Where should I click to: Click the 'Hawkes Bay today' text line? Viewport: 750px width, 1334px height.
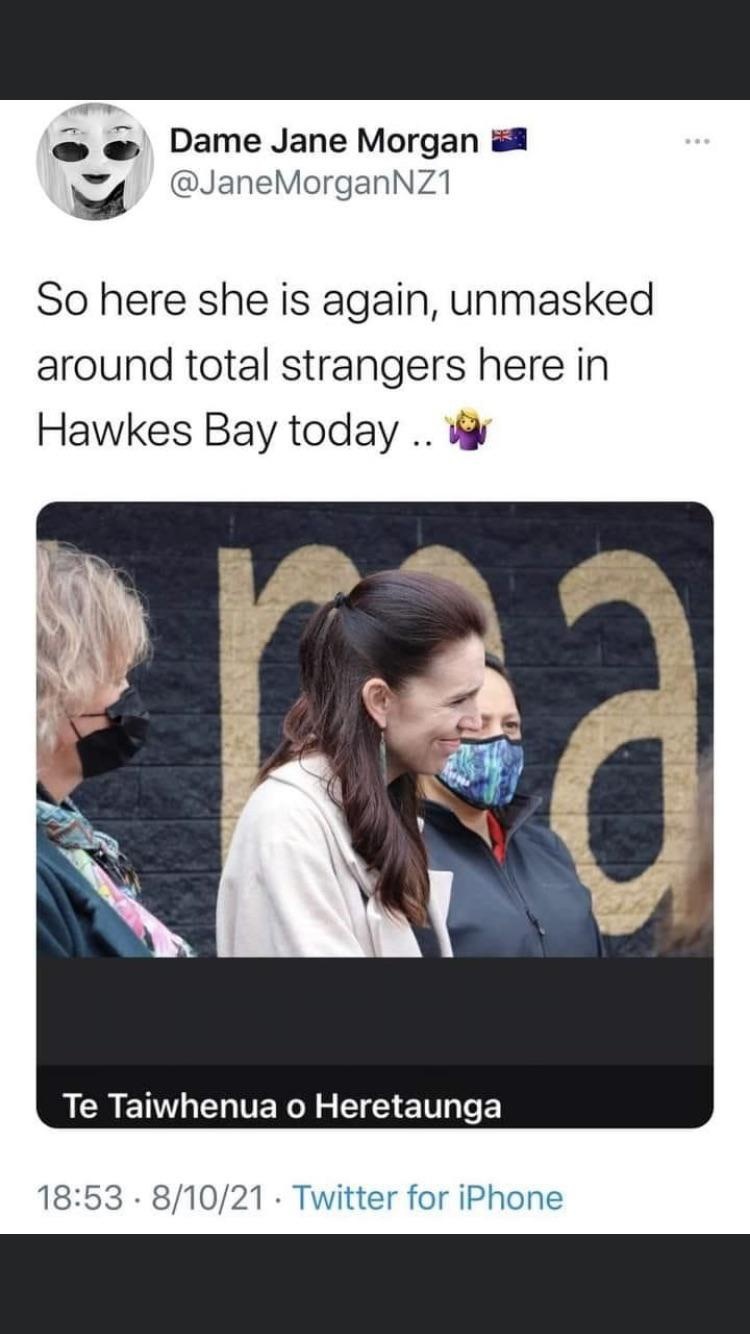236,431
